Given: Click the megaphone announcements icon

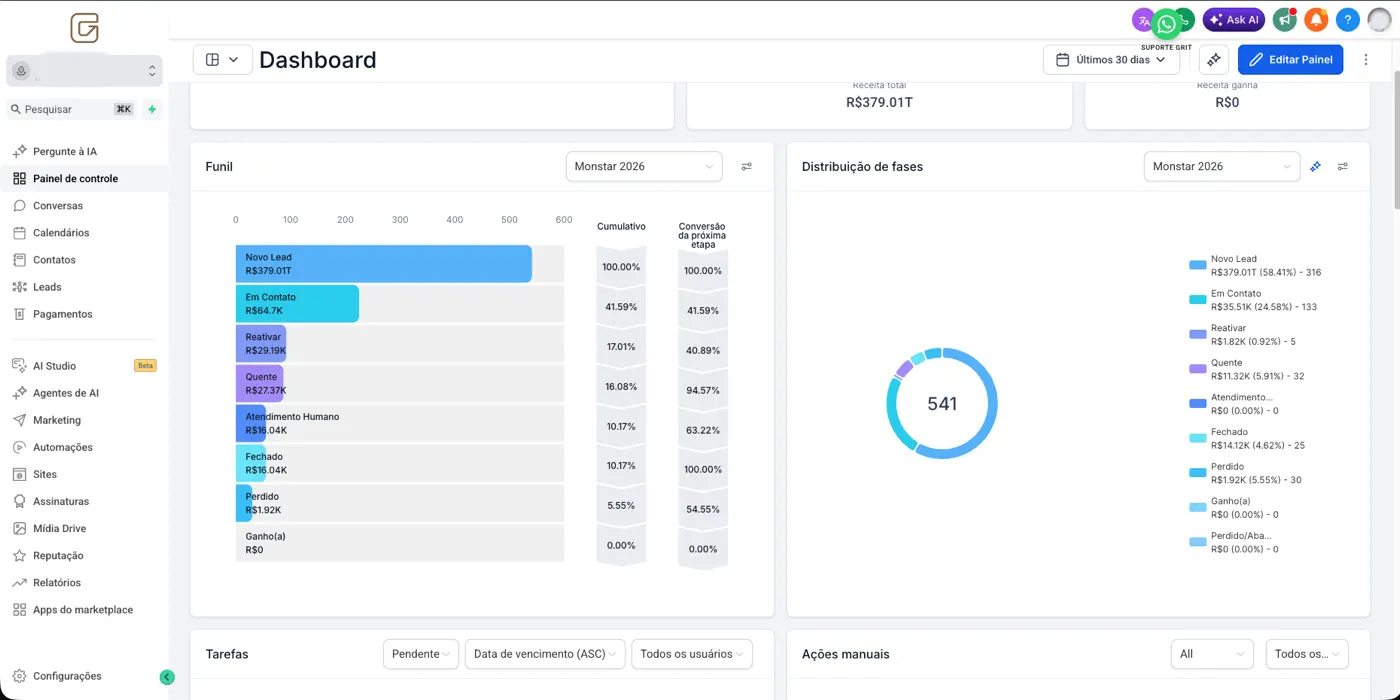Looking at the screenshot, I should [1285, 20].
